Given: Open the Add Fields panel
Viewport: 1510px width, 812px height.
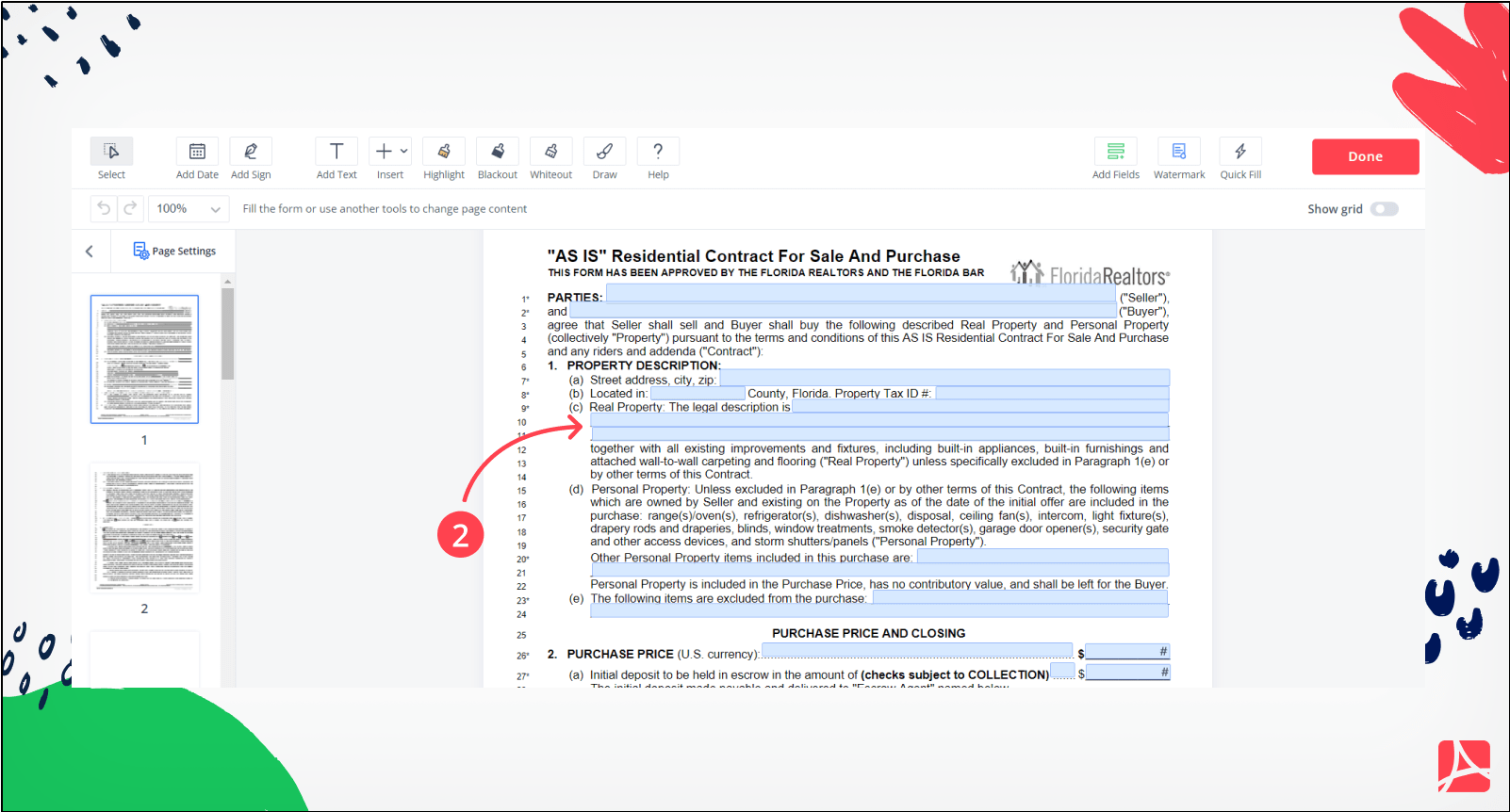Looking at the screenshot, I should pyautogui.click(x=1116, y=152).
